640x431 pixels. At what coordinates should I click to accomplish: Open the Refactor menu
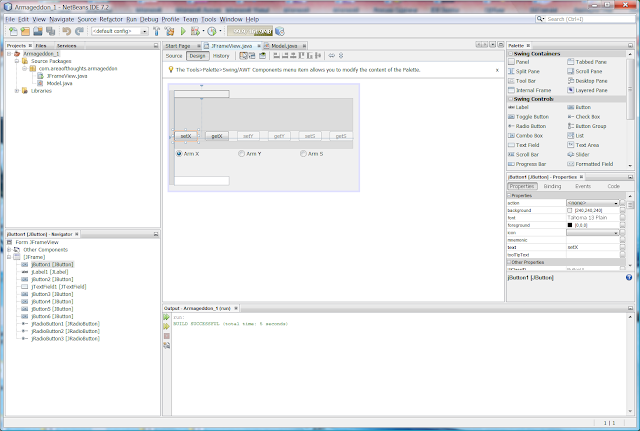(x=111, y=19)
